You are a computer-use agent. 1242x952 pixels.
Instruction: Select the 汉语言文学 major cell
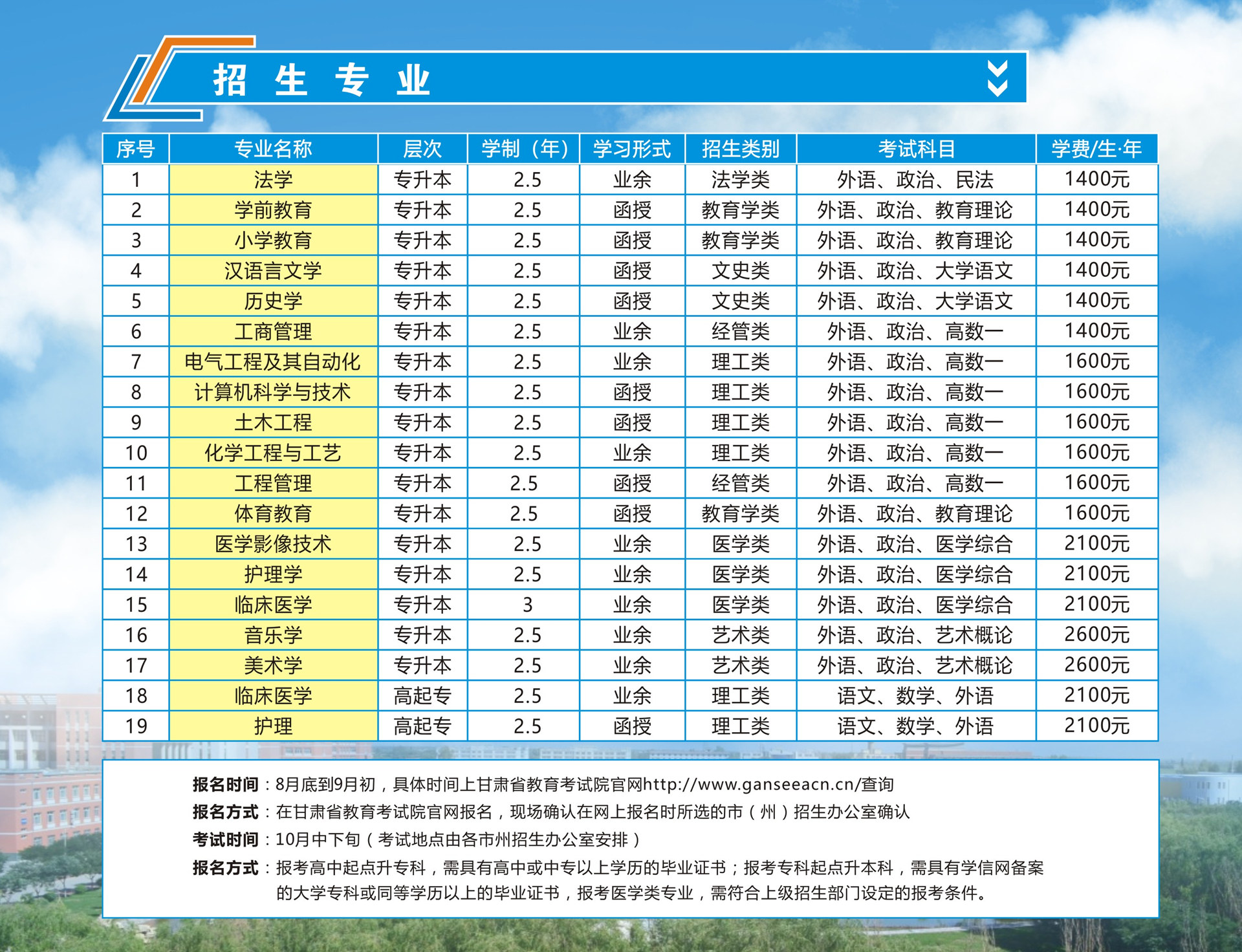pyautogui.click(x=273, y=271)
